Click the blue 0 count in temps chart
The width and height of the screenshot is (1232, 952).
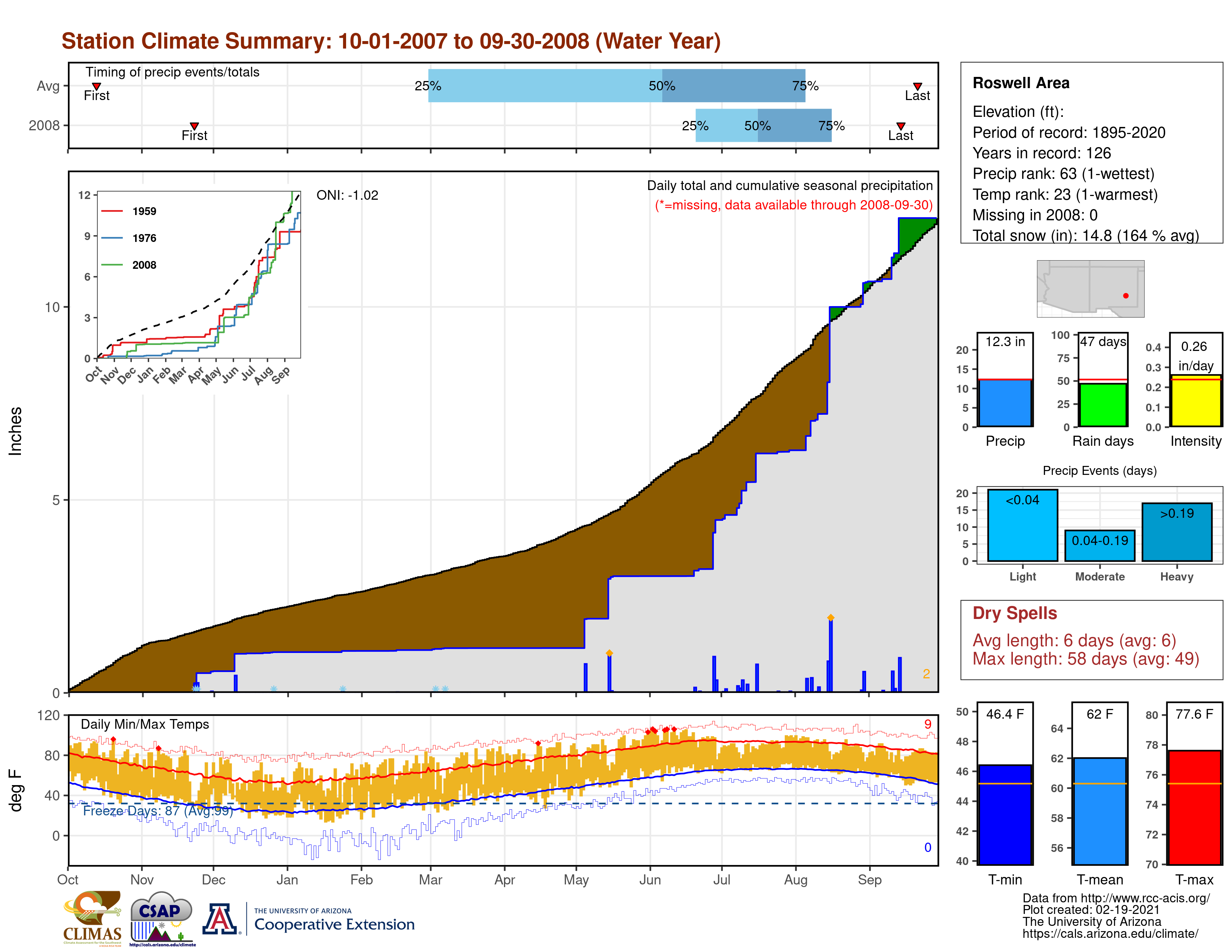tap(927, 847)
